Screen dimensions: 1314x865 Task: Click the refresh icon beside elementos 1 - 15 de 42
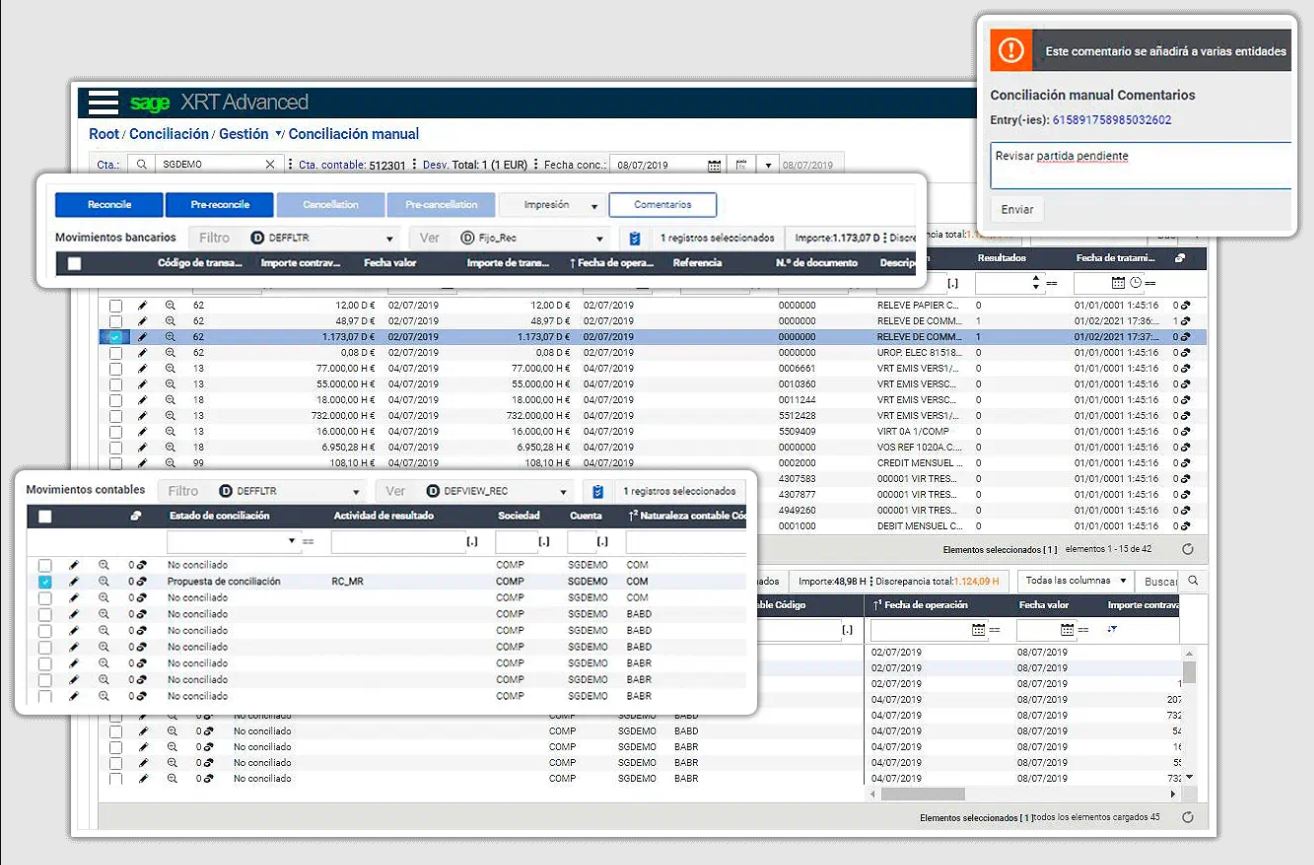[1188, 549]
